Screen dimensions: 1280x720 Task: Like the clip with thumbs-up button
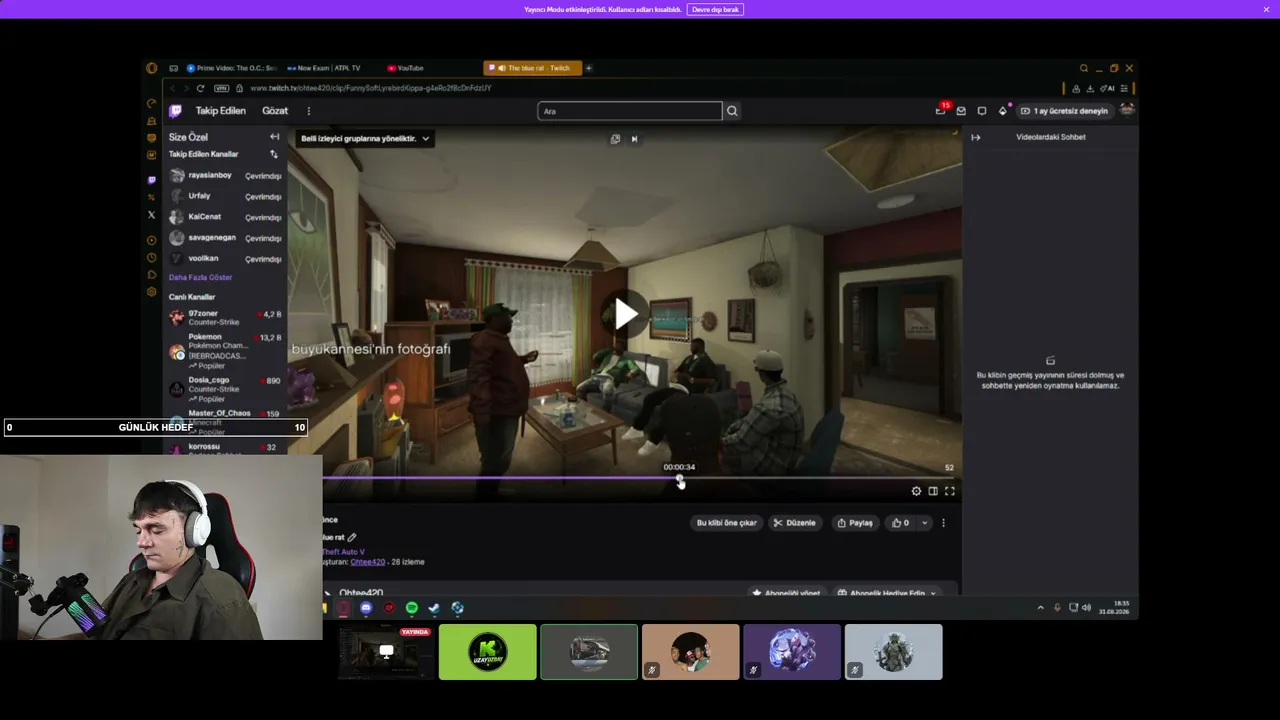click(x=900, y=523)
